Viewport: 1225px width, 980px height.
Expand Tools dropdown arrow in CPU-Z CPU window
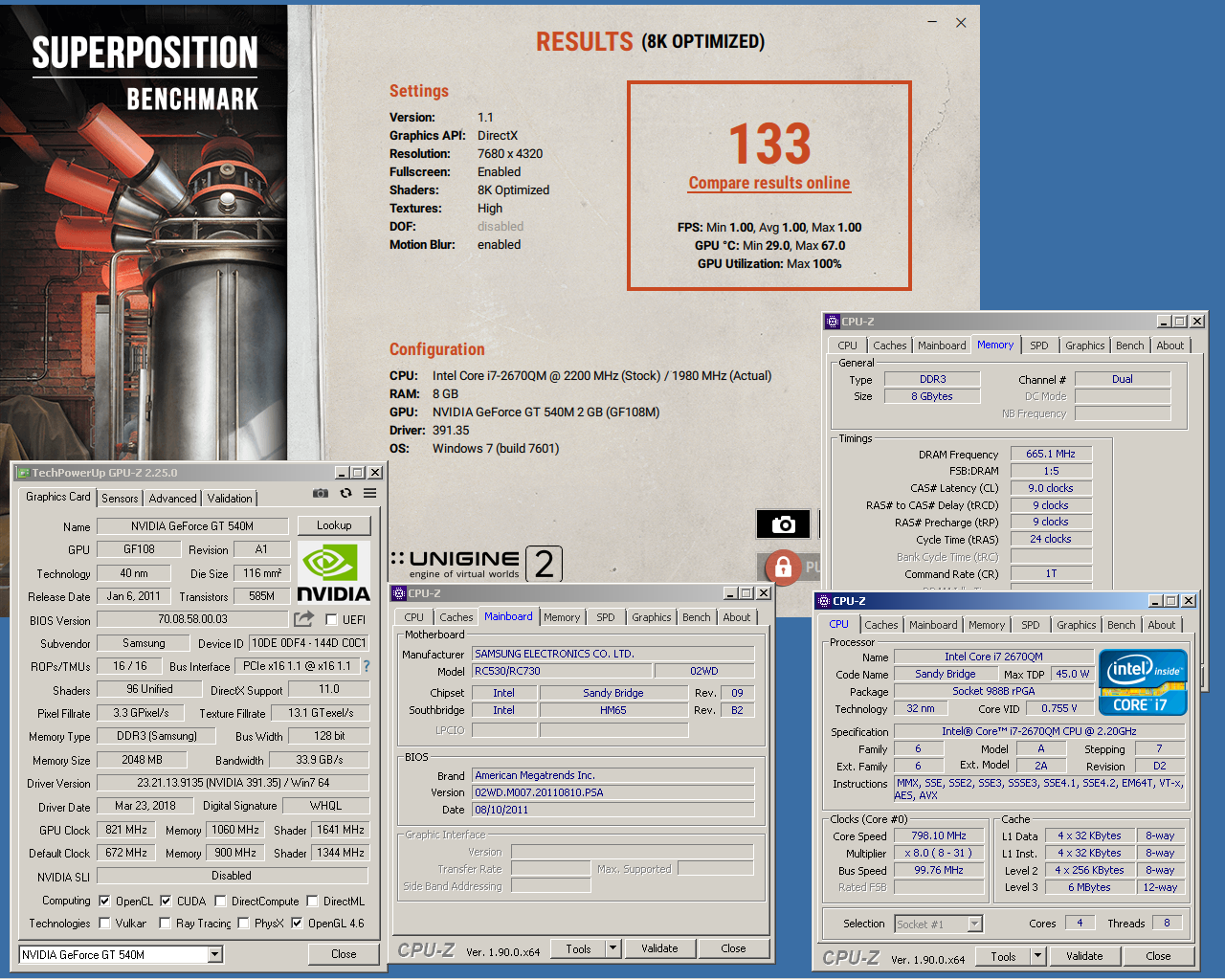1037,956
